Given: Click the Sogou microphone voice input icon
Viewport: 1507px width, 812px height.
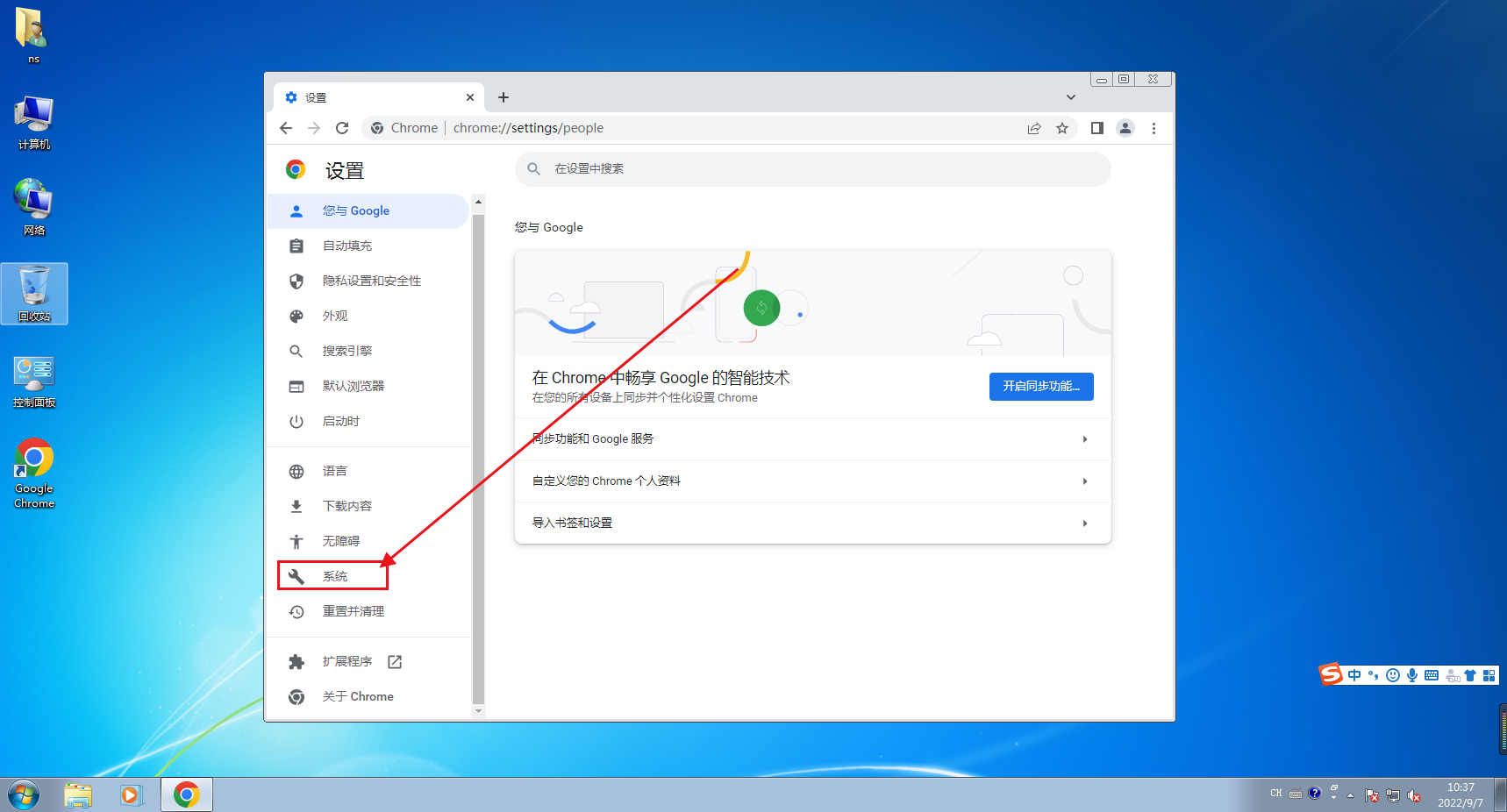Looking at the screenshot, I should (1412, 675).
